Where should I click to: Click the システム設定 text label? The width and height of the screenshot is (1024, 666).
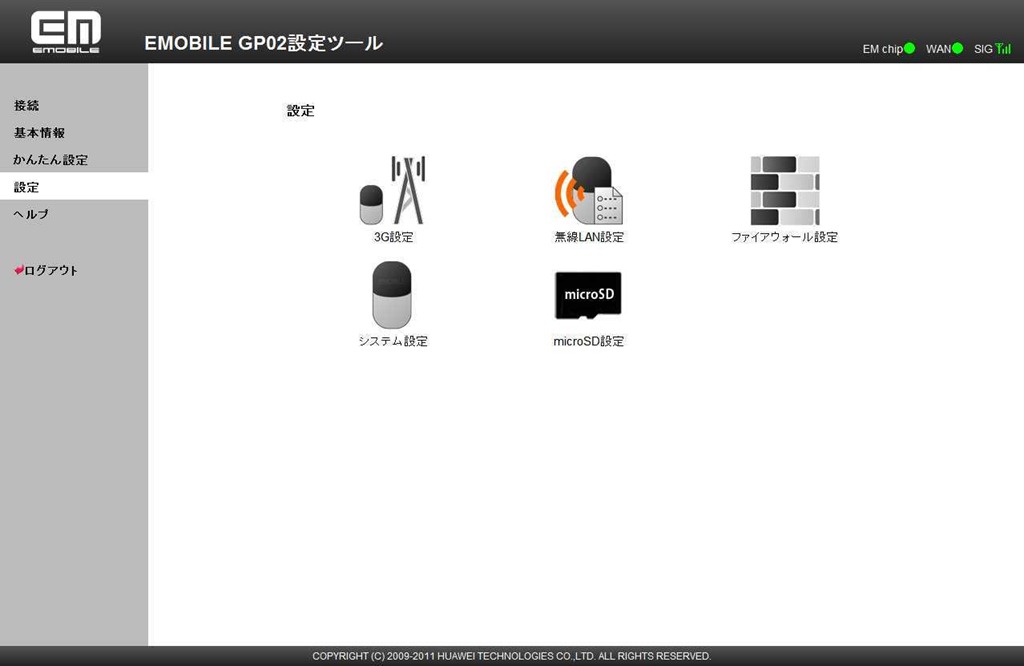(x=392, y=341)
